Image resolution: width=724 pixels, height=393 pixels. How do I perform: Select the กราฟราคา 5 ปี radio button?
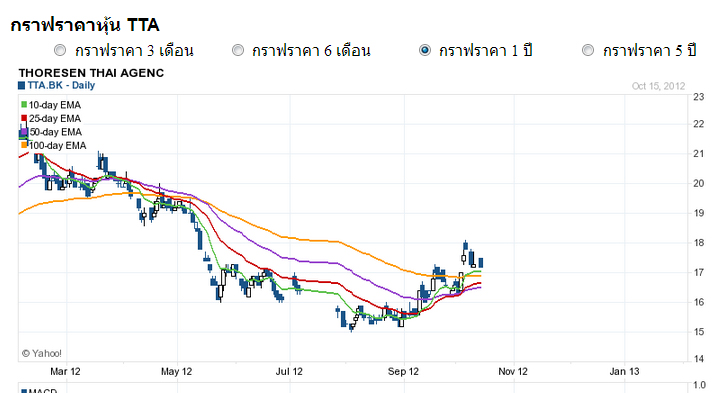pos(588,50)
